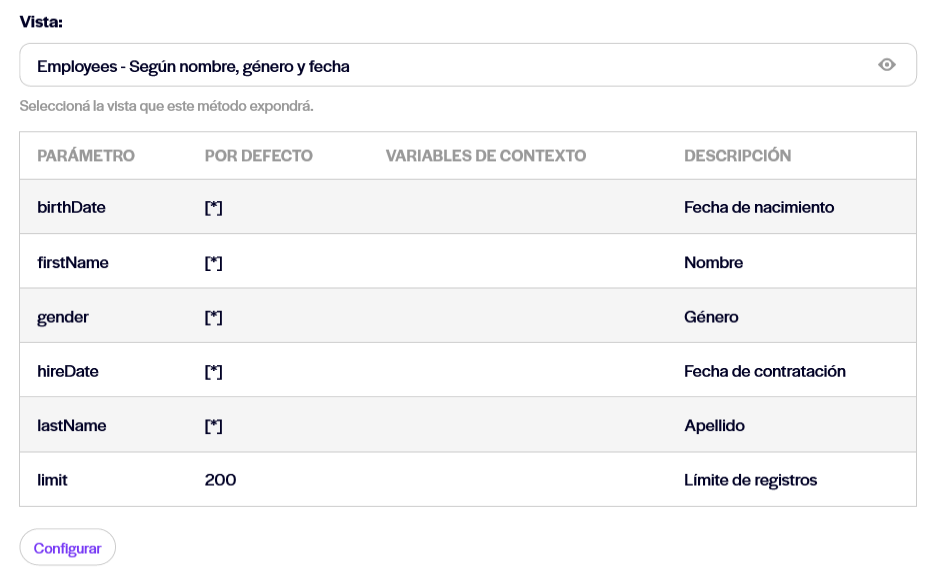Click the DESCRIPCIÓN column header
The height and width of the screenshot is (573, 947).
(x=737, y=156)
